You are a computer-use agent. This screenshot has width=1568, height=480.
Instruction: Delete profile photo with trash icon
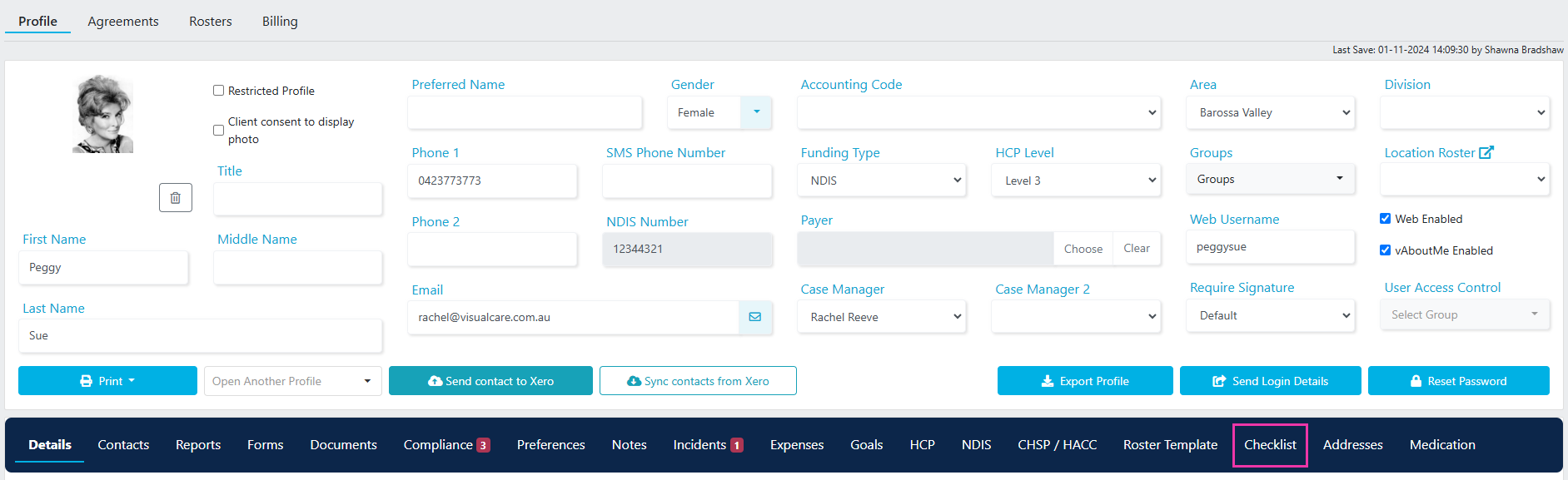[x=176, y=197]
